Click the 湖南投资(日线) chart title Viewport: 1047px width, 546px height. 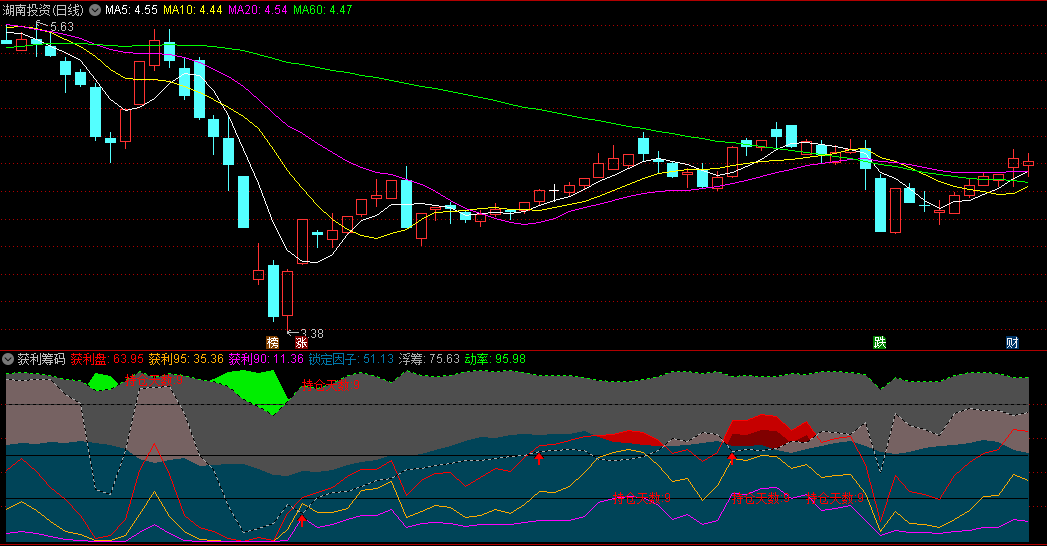tap(43, 10)
